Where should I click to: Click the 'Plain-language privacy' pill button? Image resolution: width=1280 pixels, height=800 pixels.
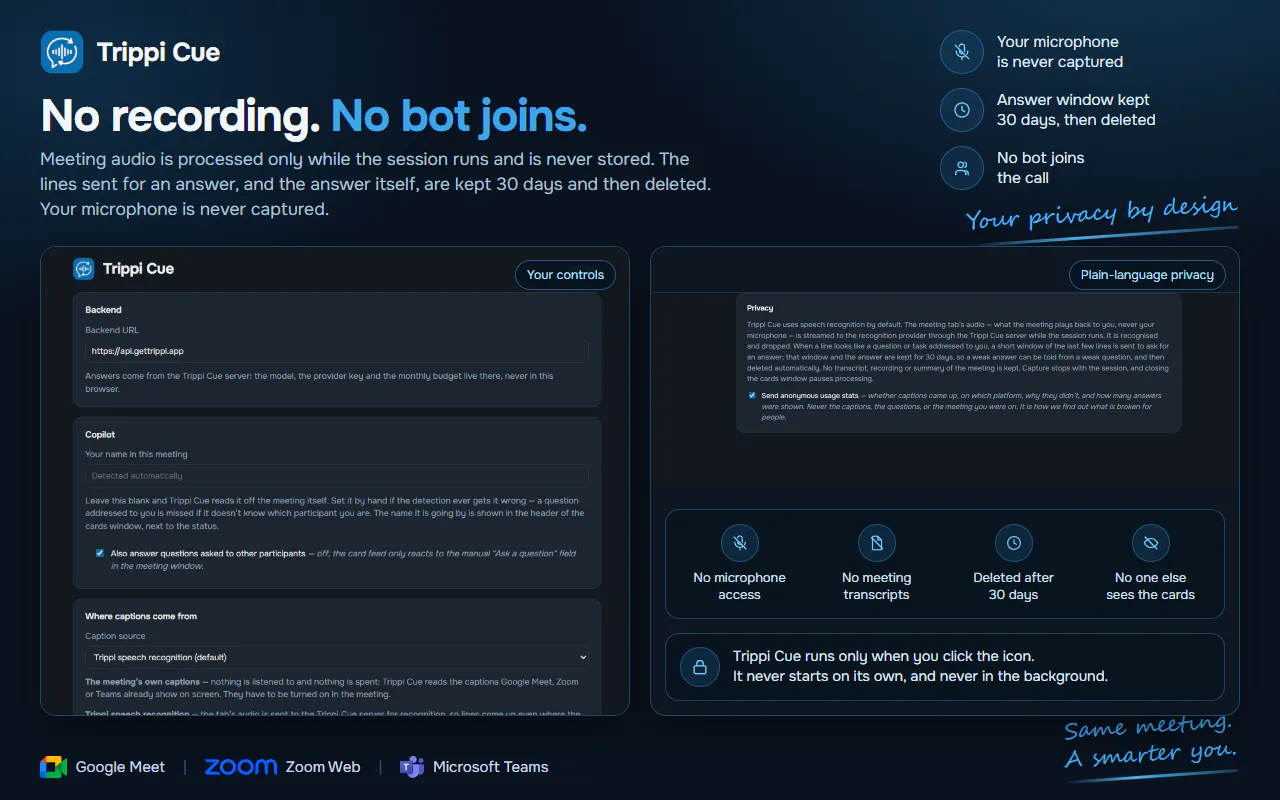[x=1147, y=275]
